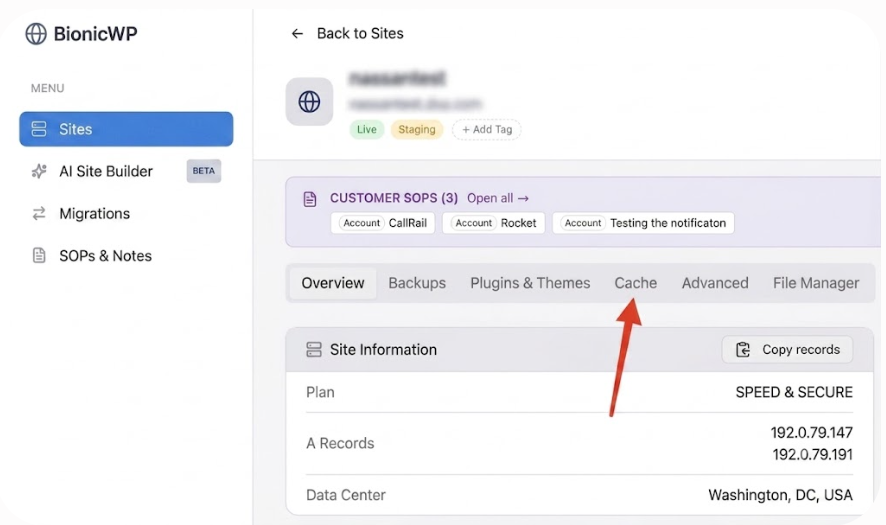Go to the Migrations page
The width and height of the screenshot is (886, 525).
click(x=94, y=214)
